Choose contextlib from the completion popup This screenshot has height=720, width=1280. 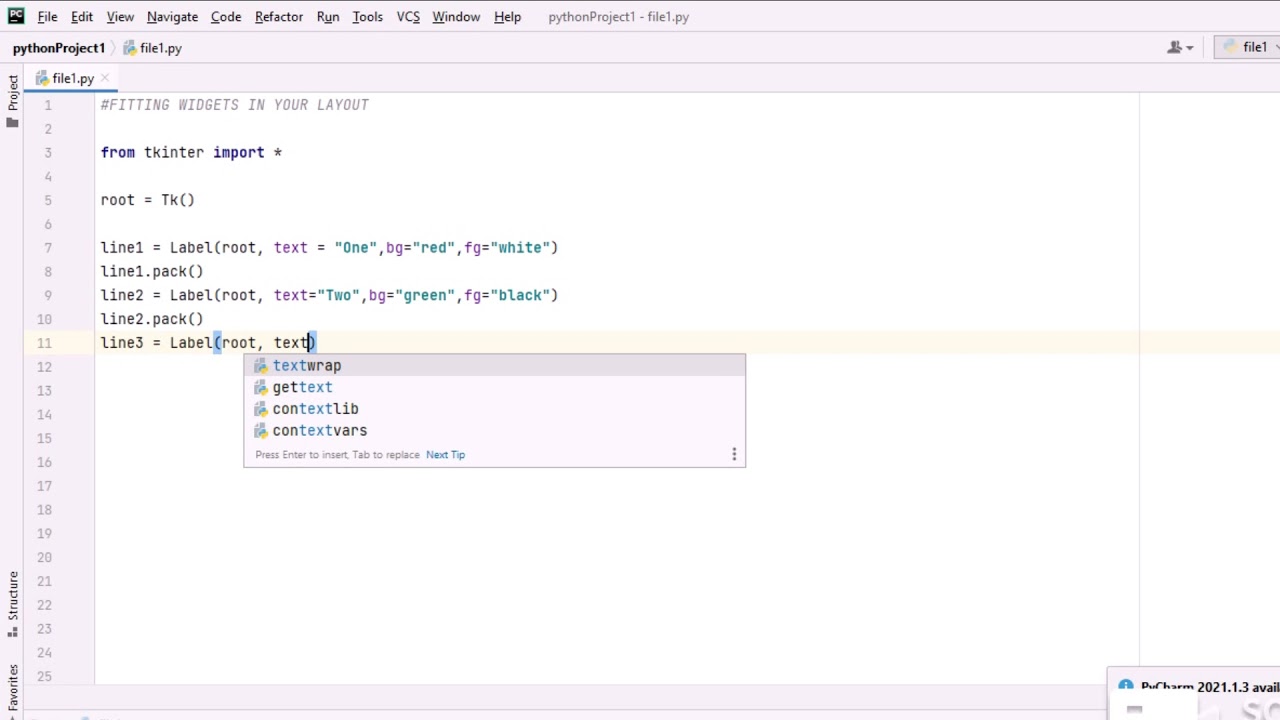pos(494,409)
